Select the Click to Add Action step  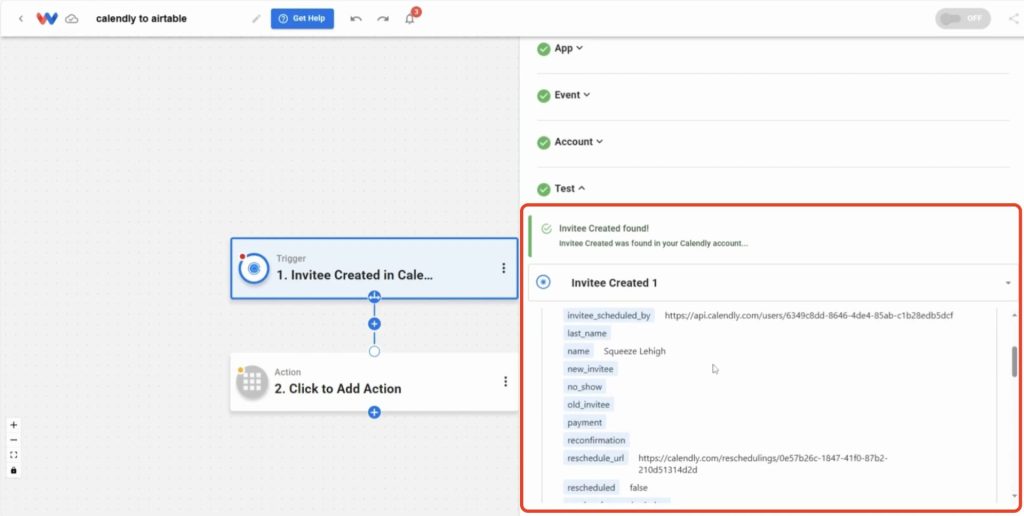(374, 382)
